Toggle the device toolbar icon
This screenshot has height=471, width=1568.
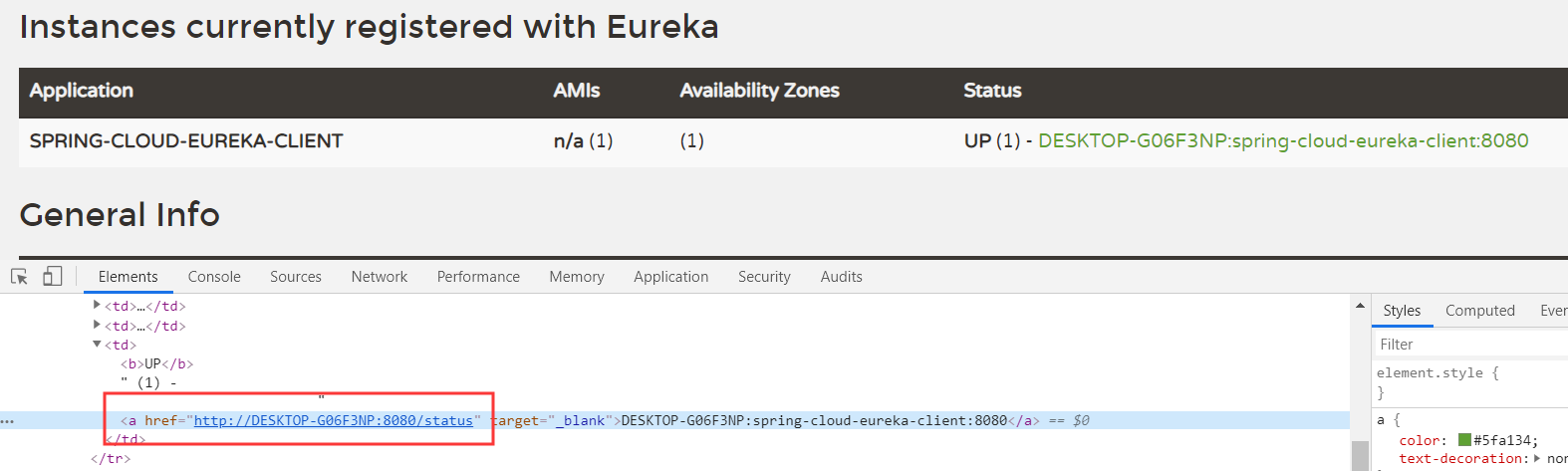[x=53, y=276]
